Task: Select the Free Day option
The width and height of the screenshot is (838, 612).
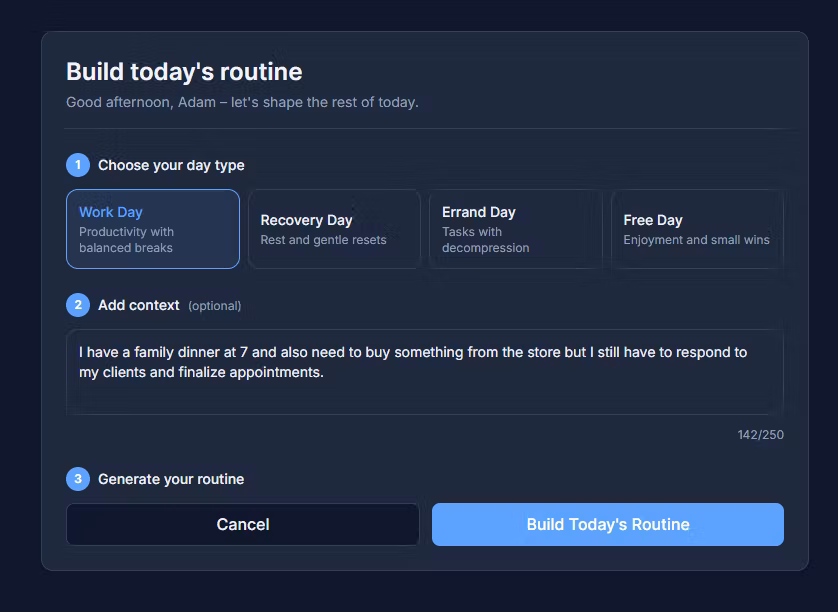Action: (697, 229)
